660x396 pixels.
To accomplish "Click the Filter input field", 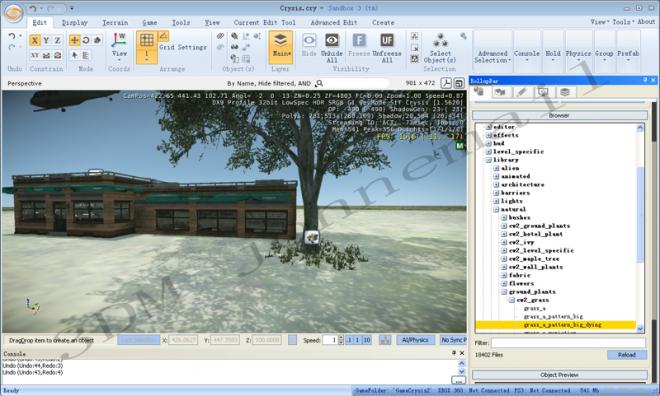I will (568, 343).
